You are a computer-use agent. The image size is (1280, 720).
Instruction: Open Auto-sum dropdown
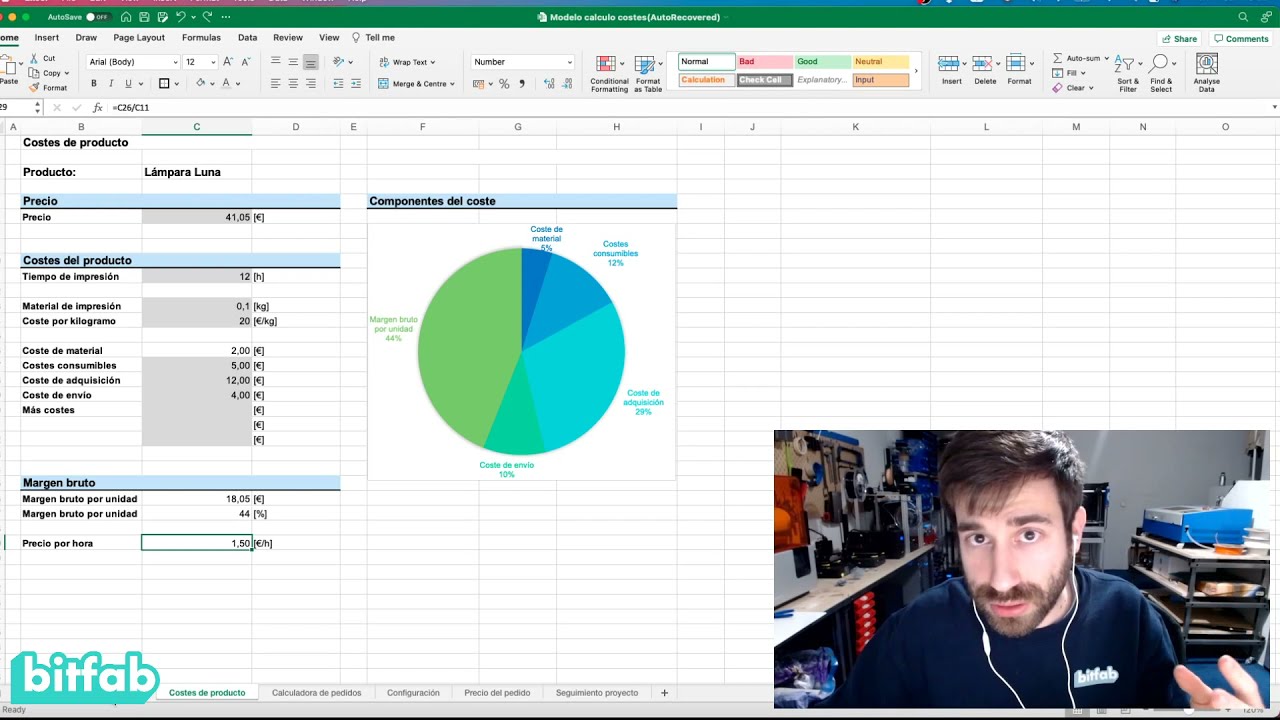1107,58
